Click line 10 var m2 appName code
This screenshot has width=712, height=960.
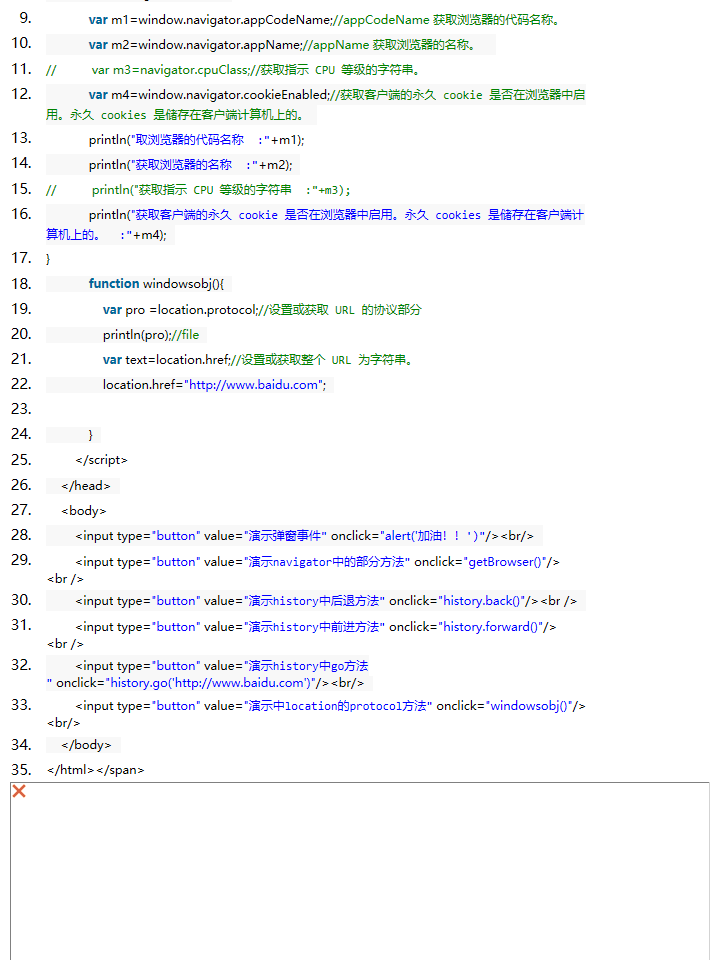pyautogui.click(x=282, y=45)
